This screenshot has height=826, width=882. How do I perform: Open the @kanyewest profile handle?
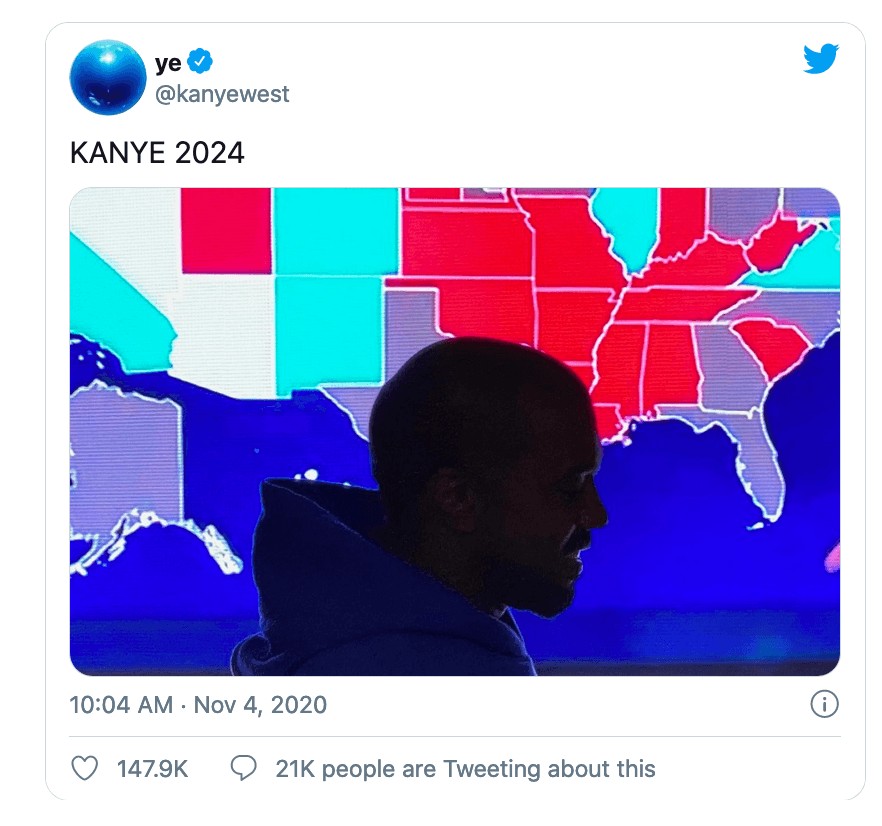pos(222,93)
